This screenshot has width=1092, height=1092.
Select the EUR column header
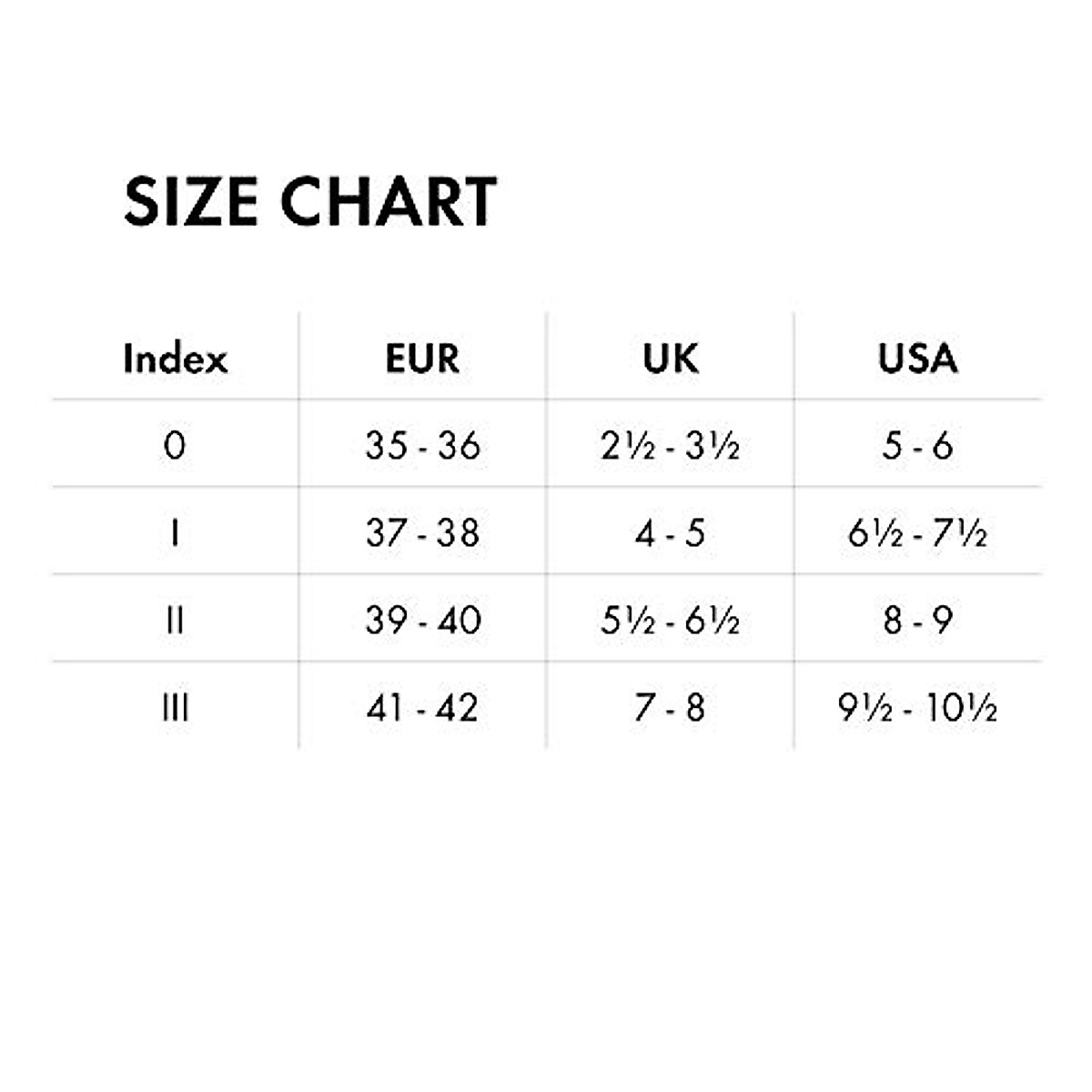pyautogui.click(x=422, y=359)
